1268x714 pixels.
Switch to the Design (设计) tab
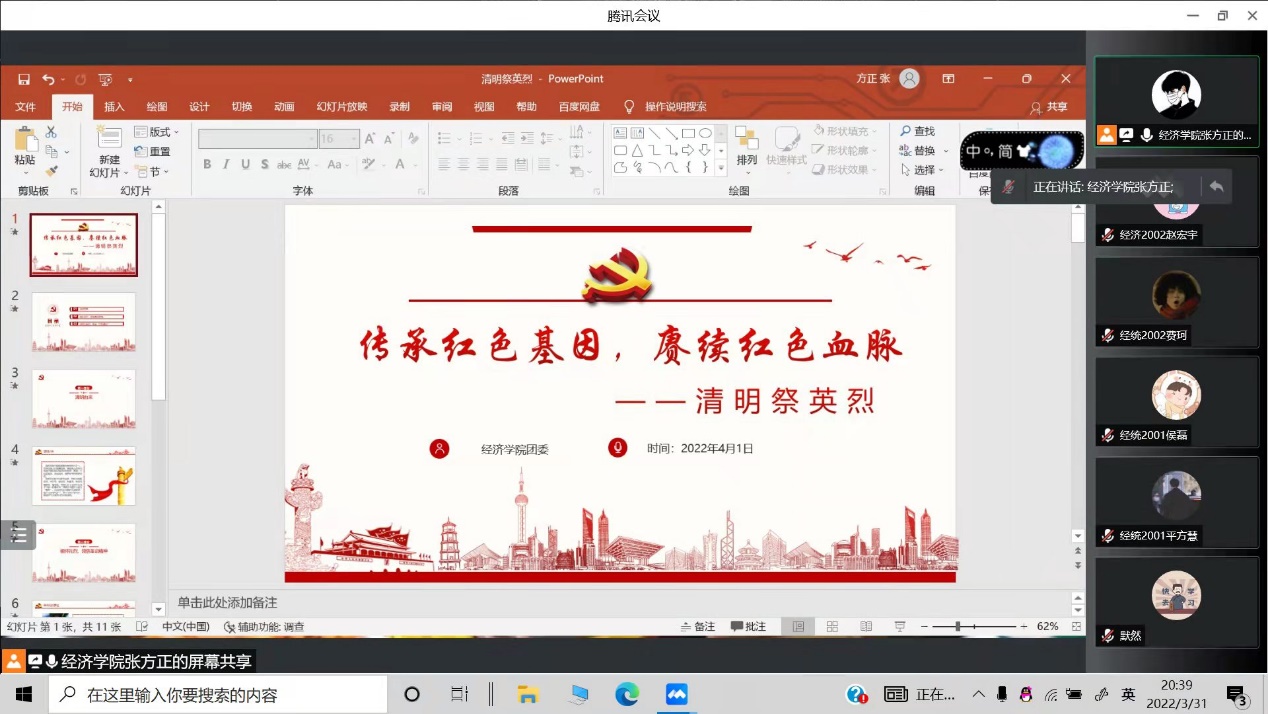[x=199, y=107]
